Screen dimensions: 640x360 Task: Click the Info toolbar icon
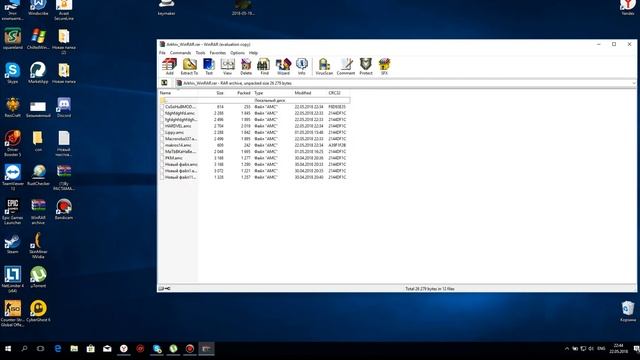302,67
